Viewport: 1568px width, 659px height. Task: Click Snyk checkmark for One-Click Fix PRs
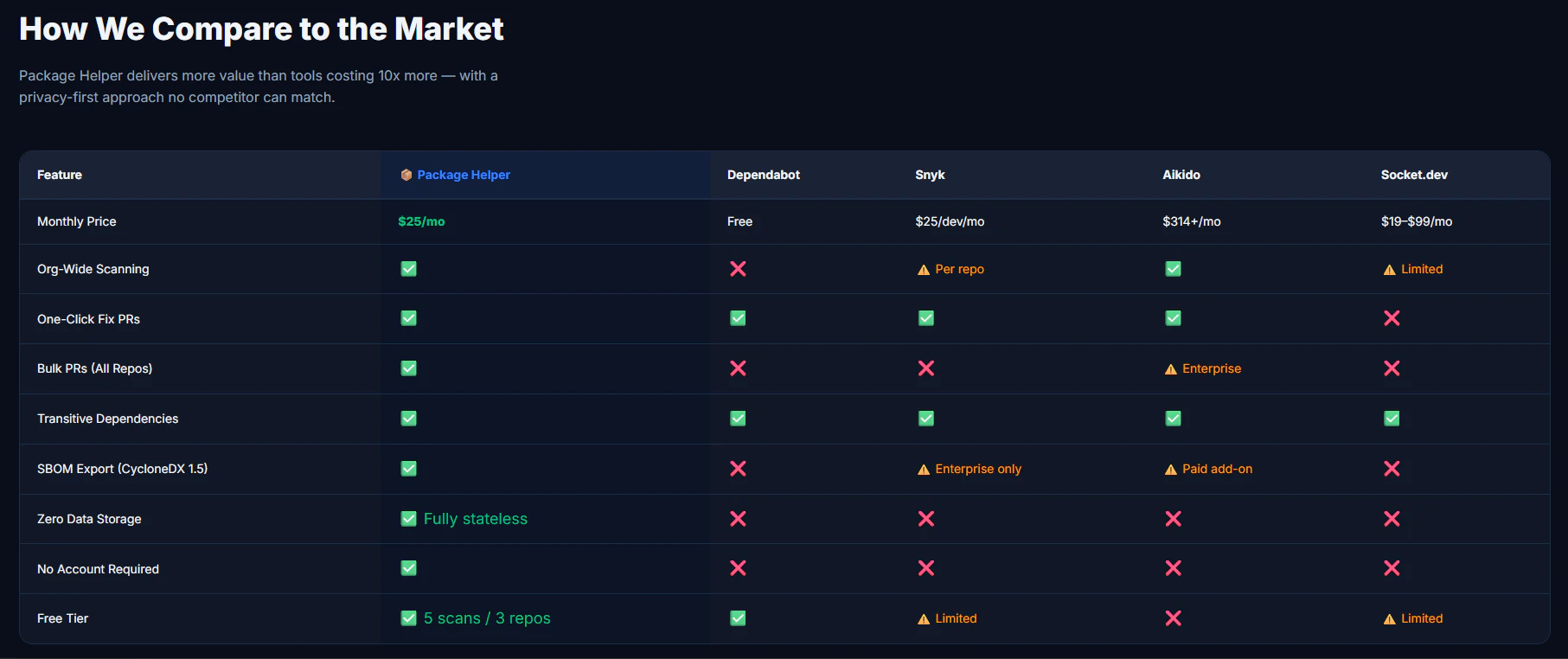coord(926,318)
